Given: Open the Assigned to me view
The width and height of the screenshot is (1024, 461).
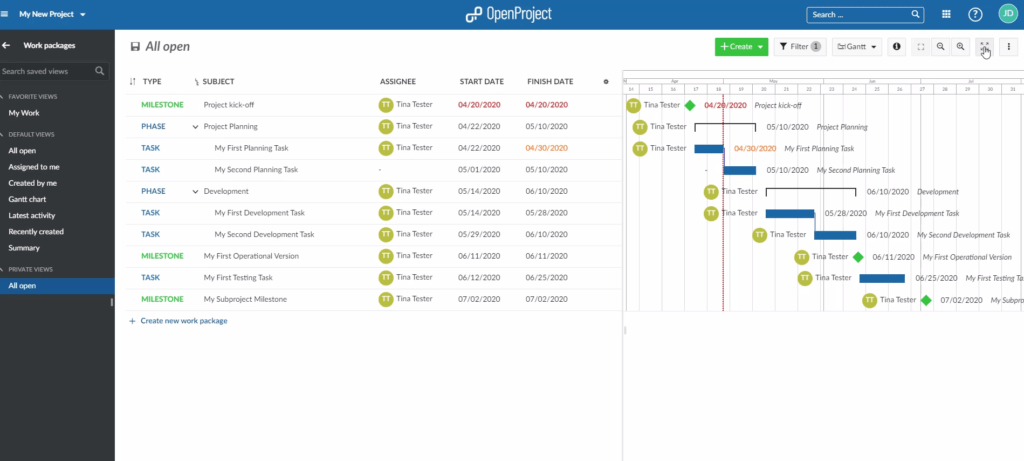Looking at the screenshot, I should pos(33,167).
